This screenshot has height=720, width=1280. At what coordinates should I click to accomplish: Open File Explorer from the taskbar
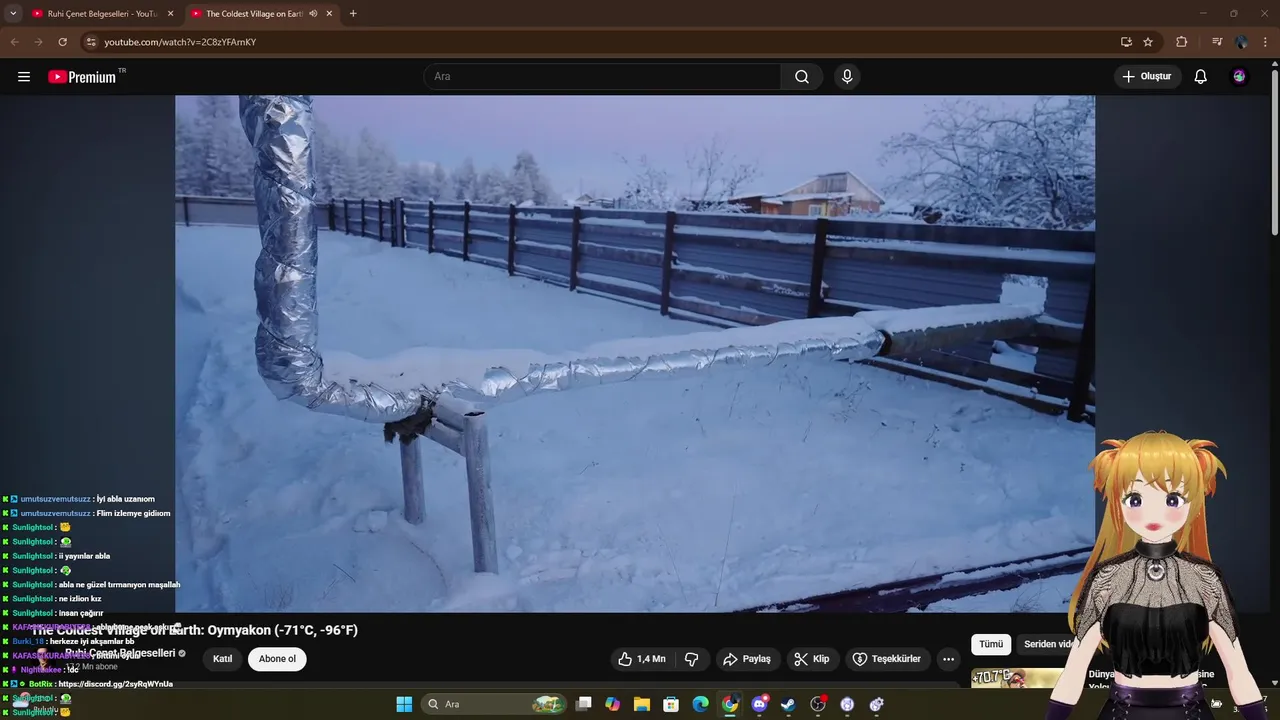coord(642,704)
